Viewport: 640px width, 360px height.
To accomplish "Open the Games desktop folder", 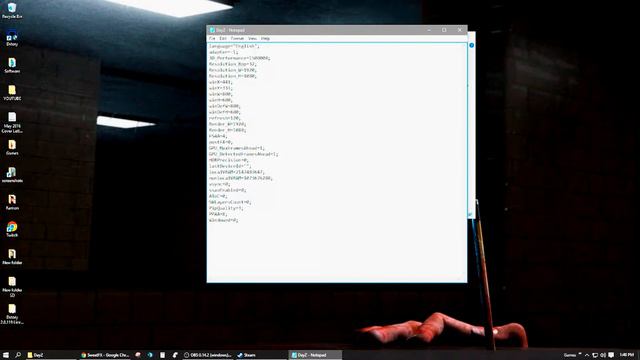I will (12, 147).
